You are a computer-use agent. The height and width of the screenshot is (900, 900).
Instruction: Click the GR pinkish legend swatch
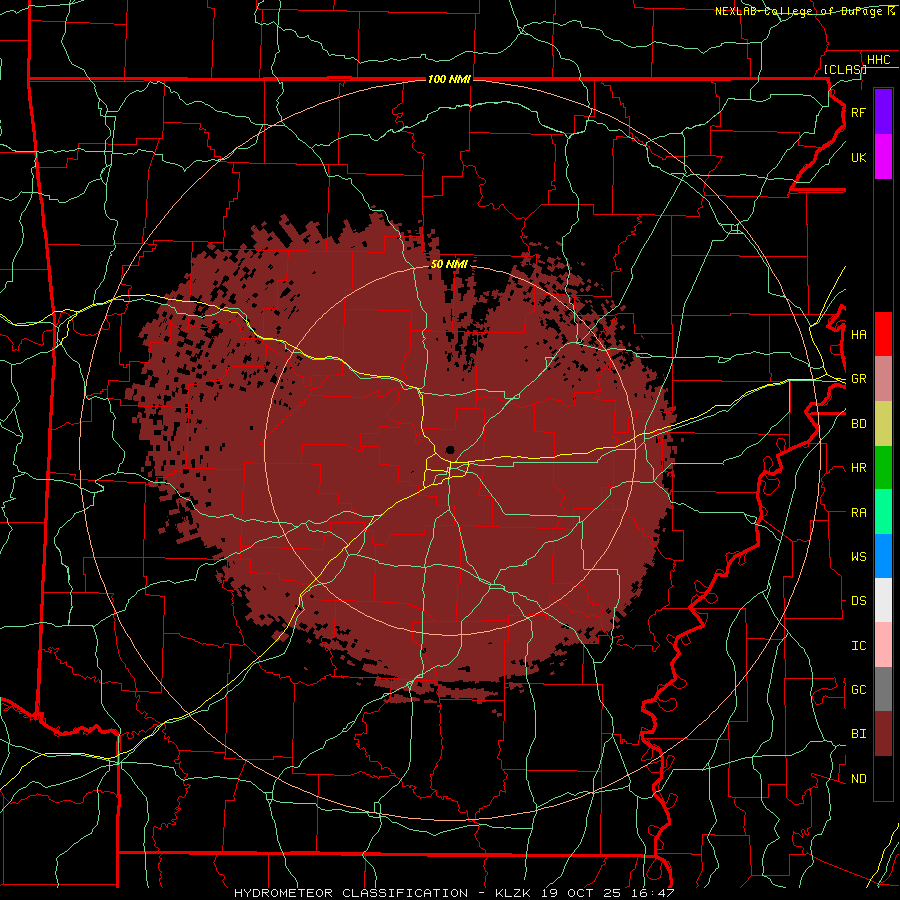point(883,379)
